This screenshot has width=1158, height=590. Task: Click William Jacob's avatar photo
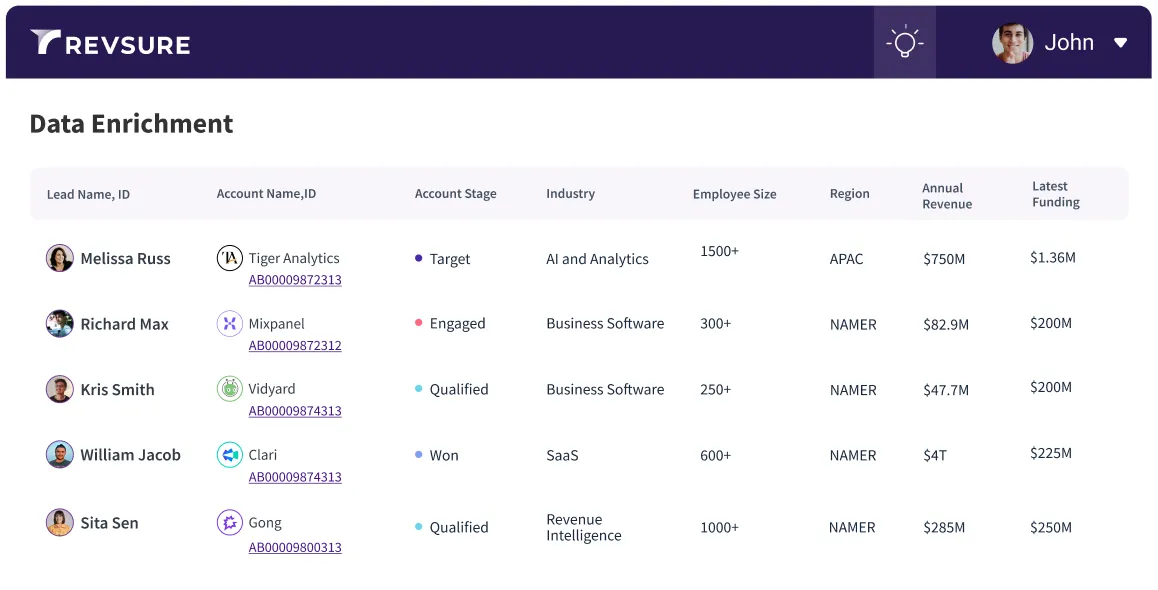[x=60, y=455]
